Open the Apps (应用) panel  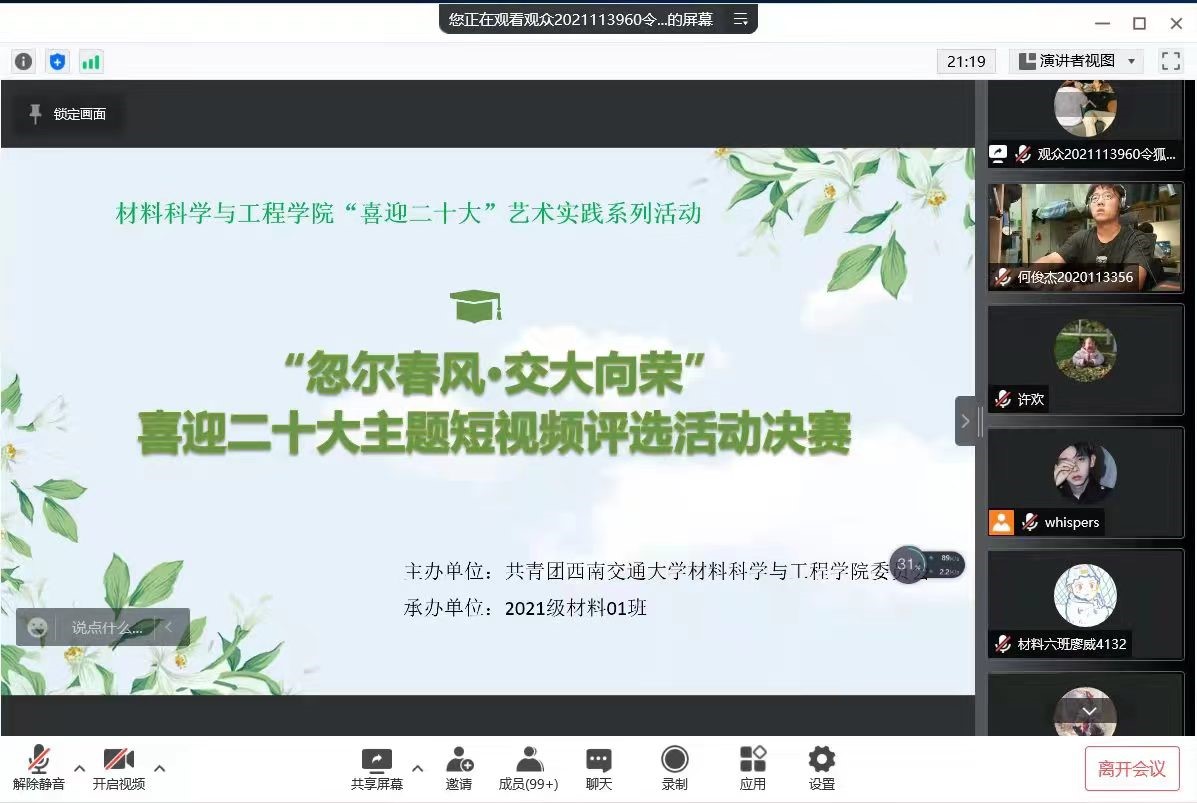coord(752,768)
